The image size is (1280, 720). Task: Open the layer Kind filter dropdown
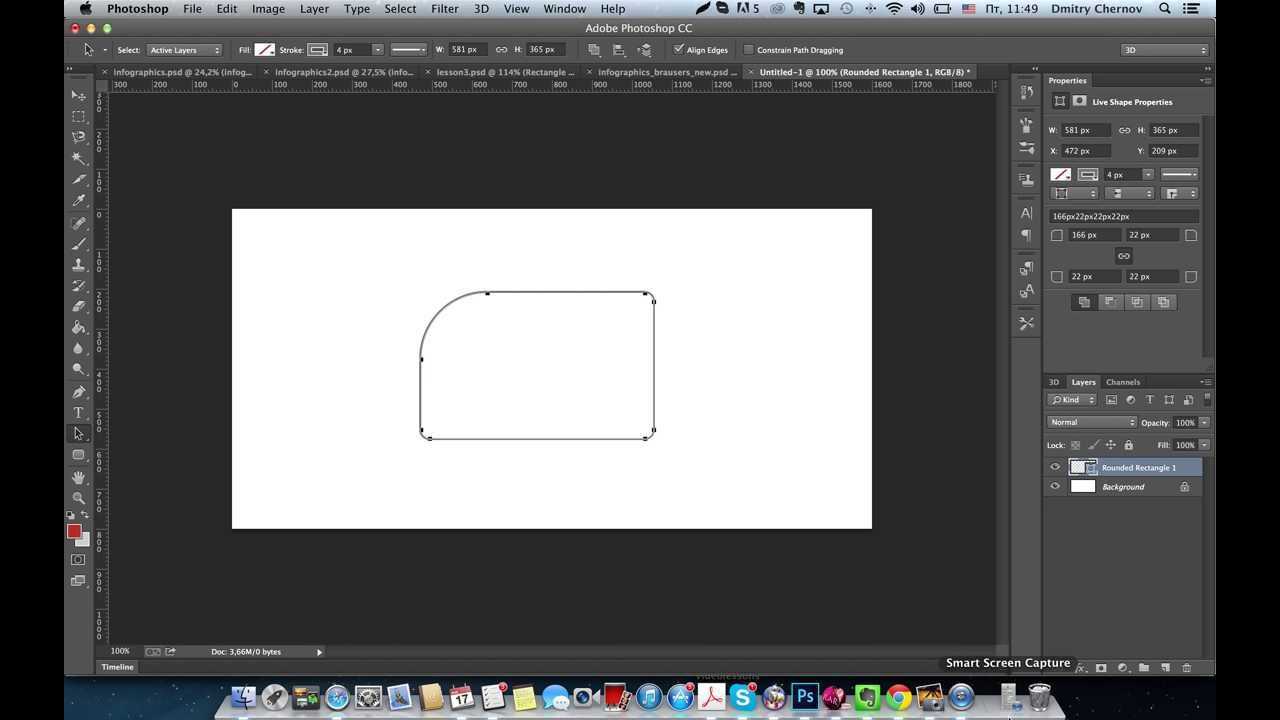pyautogui.click(x=1072, y=400)
